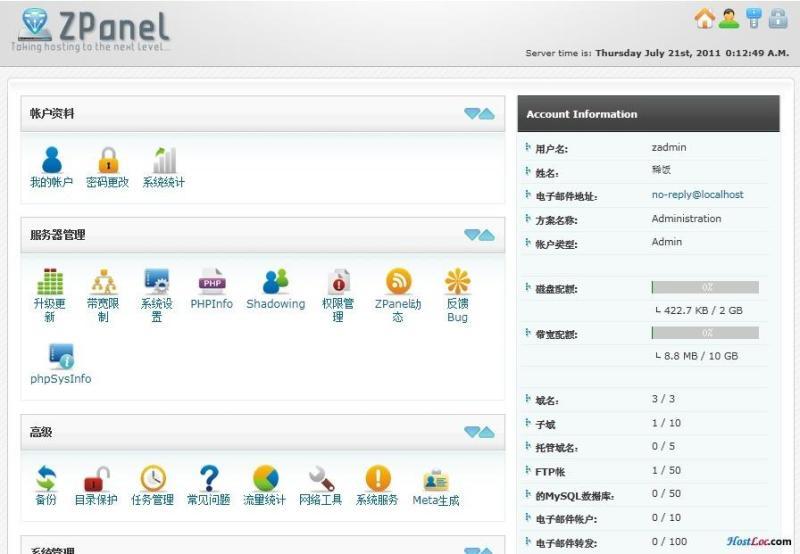Click the ZPanel logo
This screenshot has width=800, height=554.
[93, 28]
